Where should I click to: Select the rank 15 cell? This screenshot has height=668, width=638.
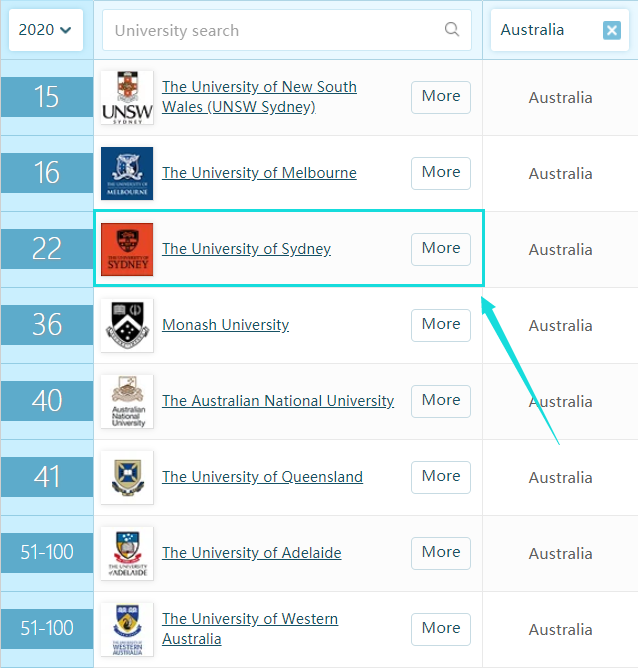(x=47, y=97)
